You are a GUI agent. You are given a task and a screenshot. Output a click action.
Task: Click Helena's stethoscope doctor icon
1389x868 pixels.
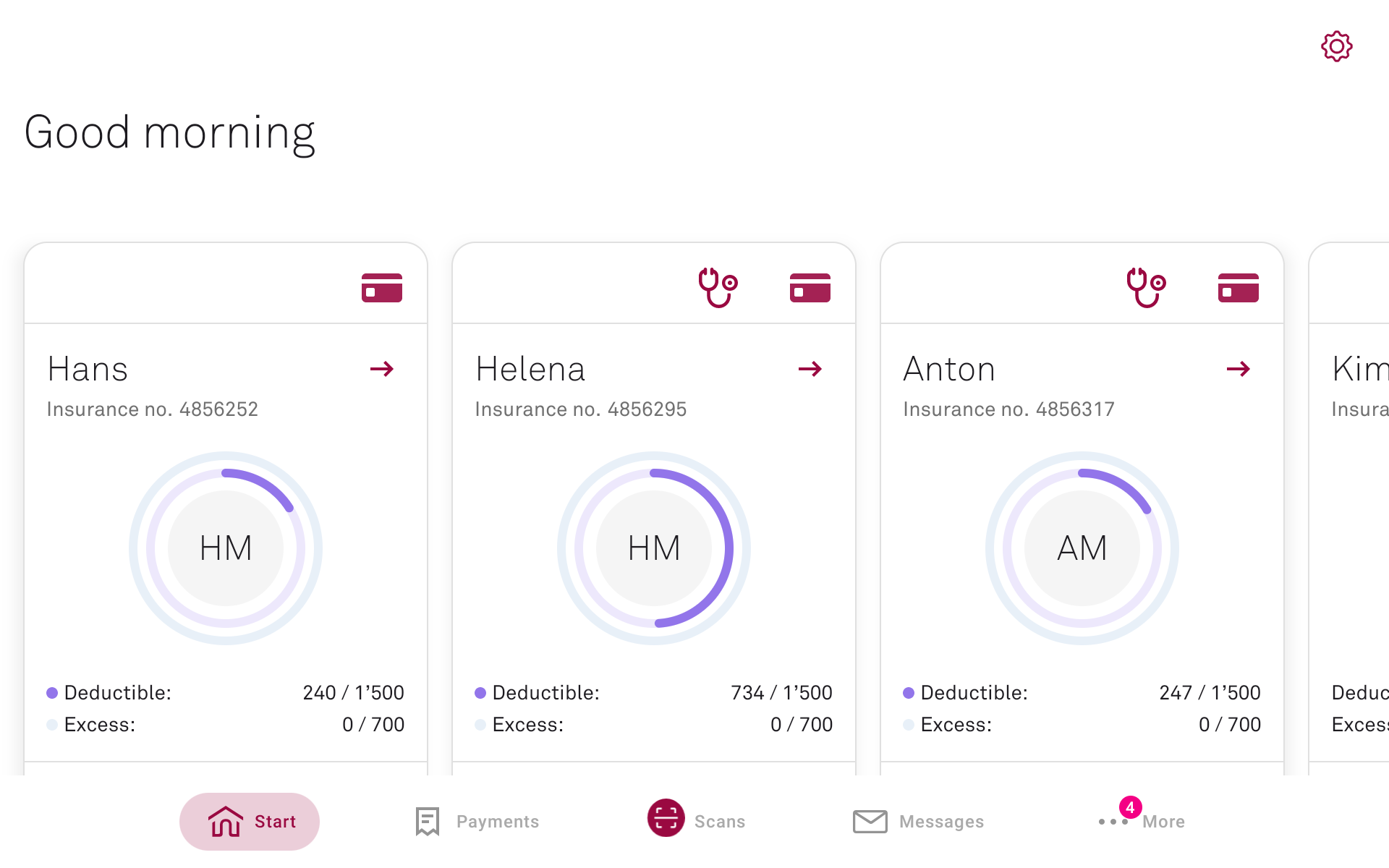pos(717,287)
